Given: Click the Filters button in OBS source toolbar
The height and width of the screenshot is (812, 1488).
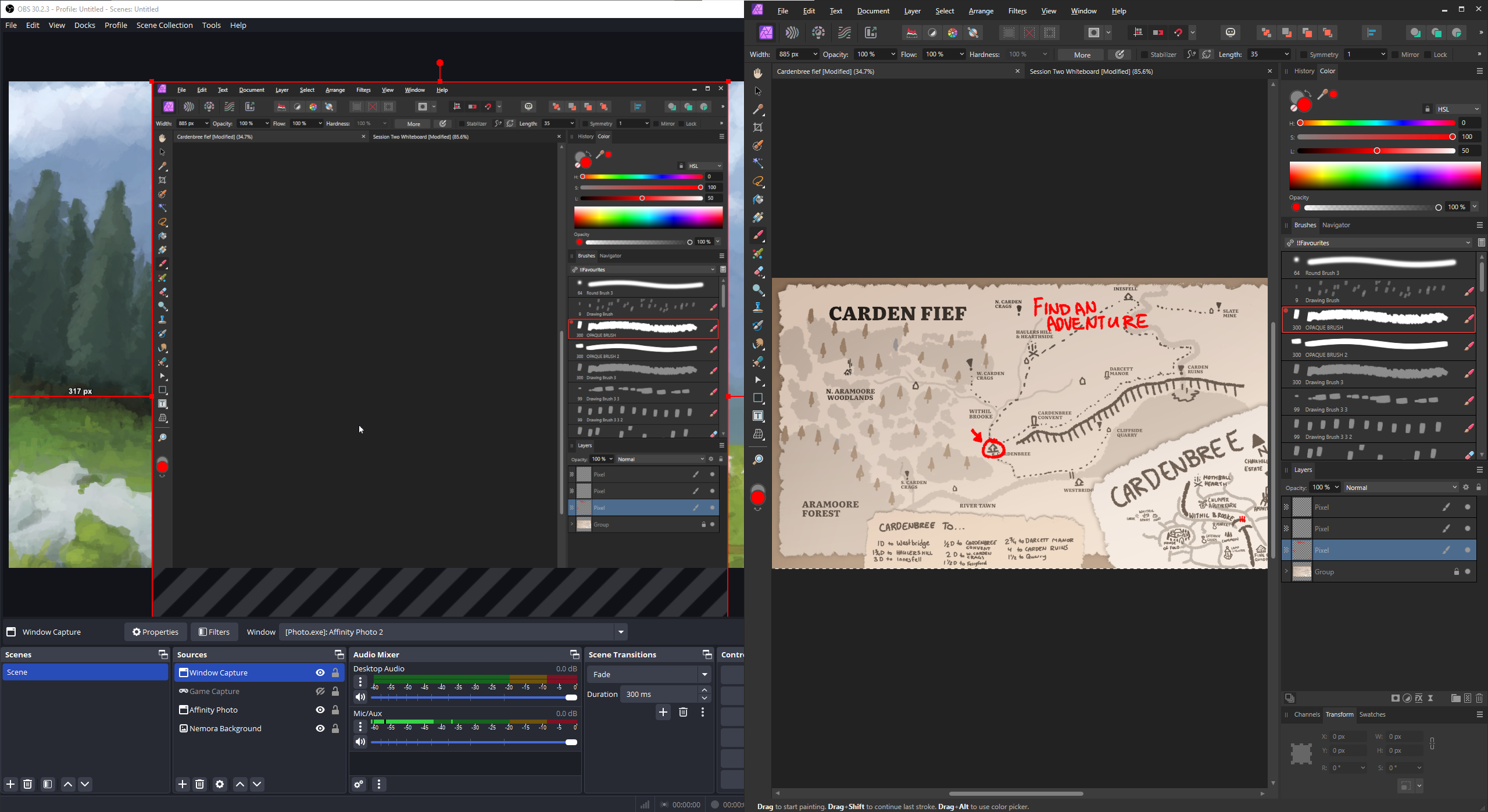Looking at the screenshot, I should pyautogui.click(x=214, y=632).
